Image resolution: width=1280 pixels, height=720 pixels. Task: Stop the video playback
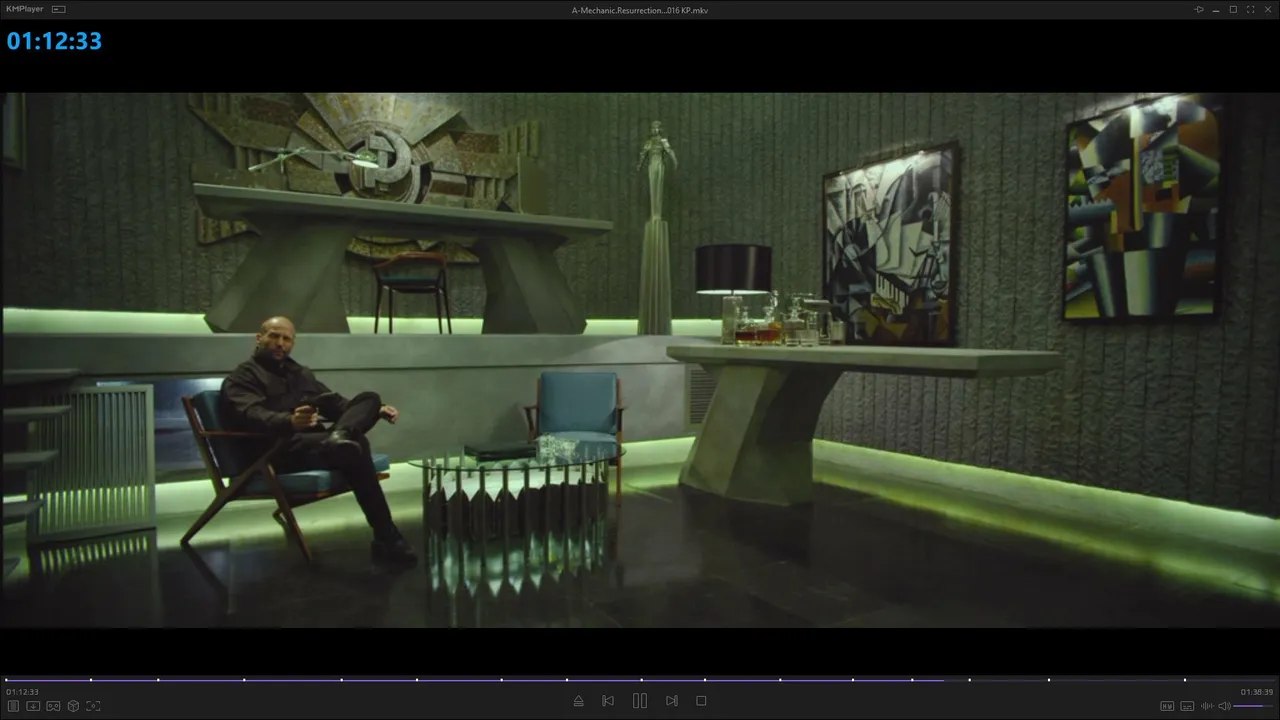pyautogui.click(x=701, y=701)
